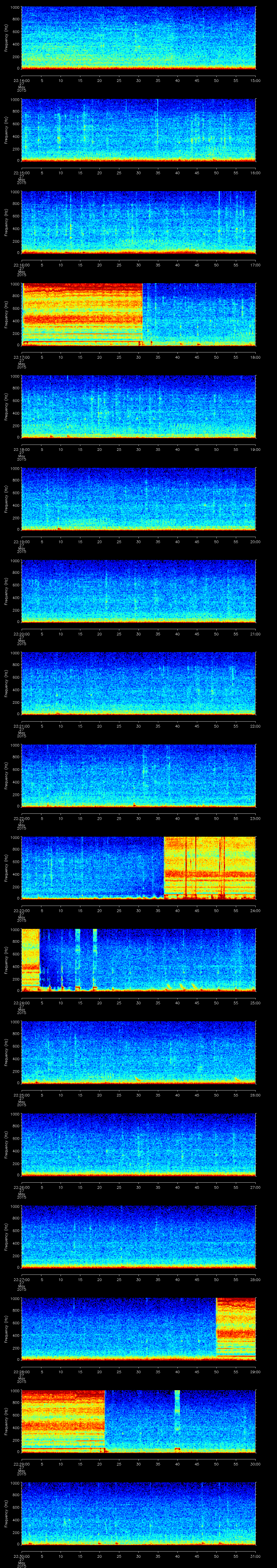Click the 22:16:00 start time label

(x=21, y=265)
